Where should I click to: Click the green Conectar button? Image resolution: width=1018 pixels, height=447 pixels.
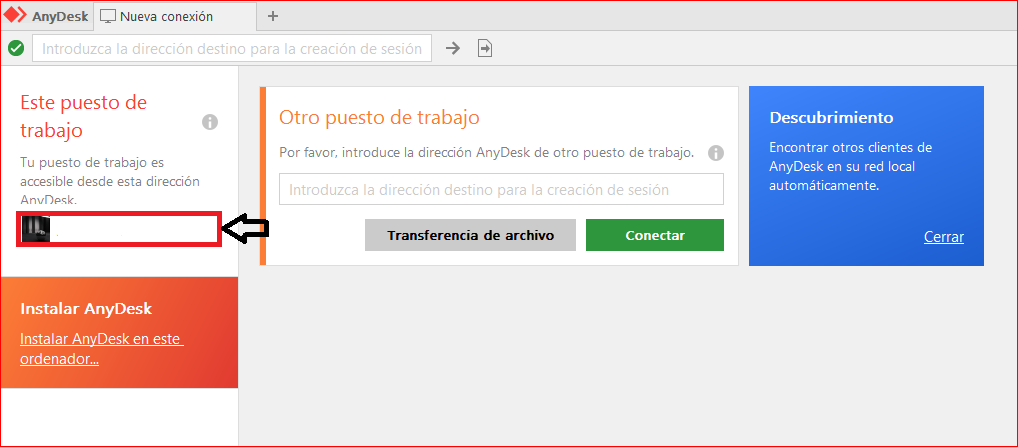(x=654, y=235)
